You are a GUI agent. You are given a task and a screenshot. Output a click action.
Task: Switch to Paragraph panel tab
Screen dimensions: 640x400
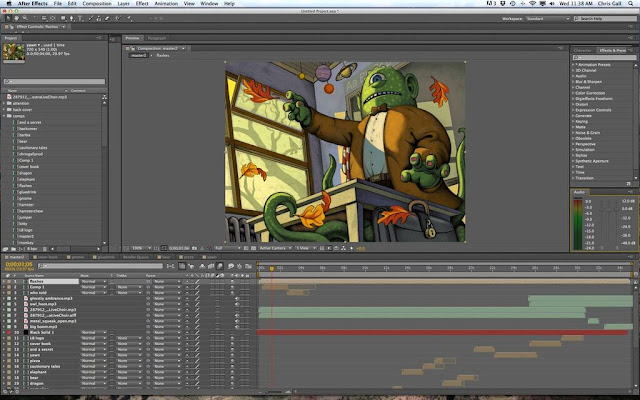click(x=157, y=38)
